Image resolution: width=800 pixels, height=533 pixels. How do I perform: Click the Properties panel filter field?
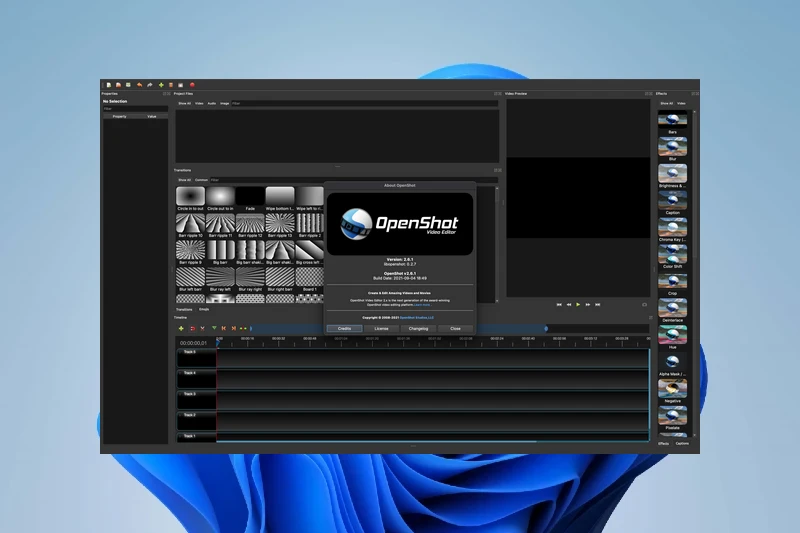click(x=135, y=109)
